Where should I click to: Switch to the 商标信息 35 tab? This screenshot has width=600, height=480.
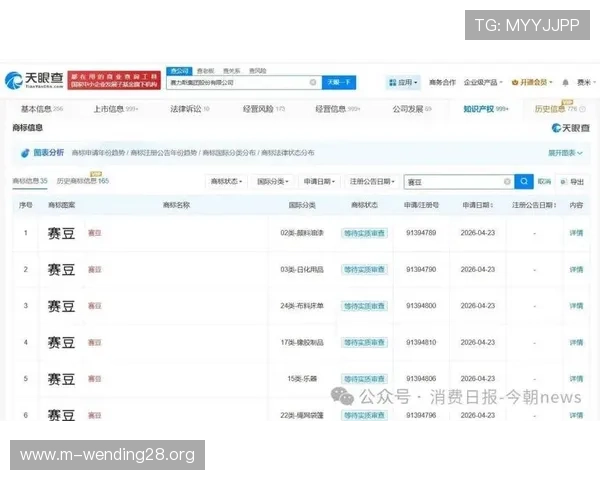[x=30, y=181]
